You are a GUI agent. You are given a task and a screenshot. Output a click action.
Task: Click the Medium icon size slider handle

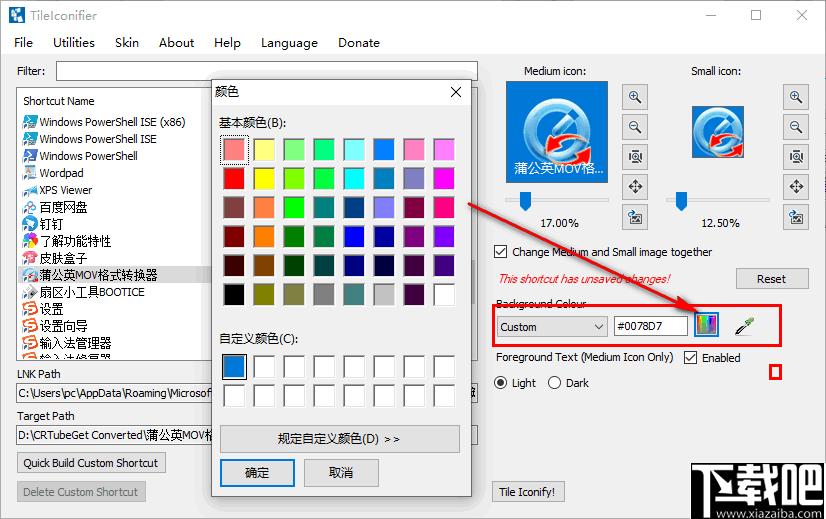coord(525,201)
